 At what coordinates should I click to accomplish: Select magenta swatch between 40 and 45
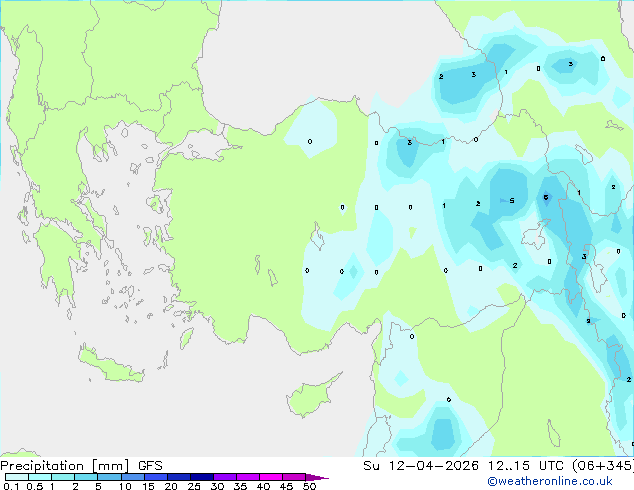point(271,477)
